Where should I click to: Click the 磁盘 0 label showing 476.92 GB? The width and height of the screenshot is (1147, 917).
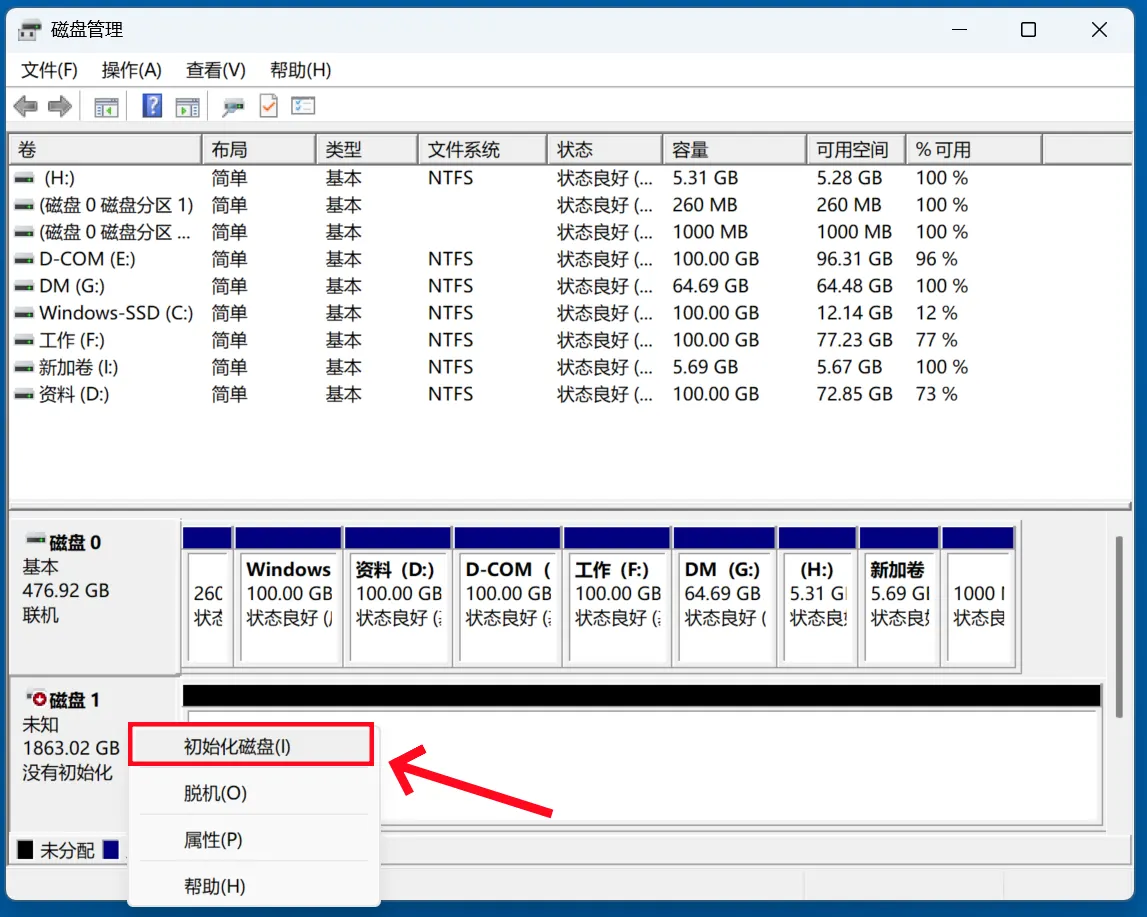(94, 596)
